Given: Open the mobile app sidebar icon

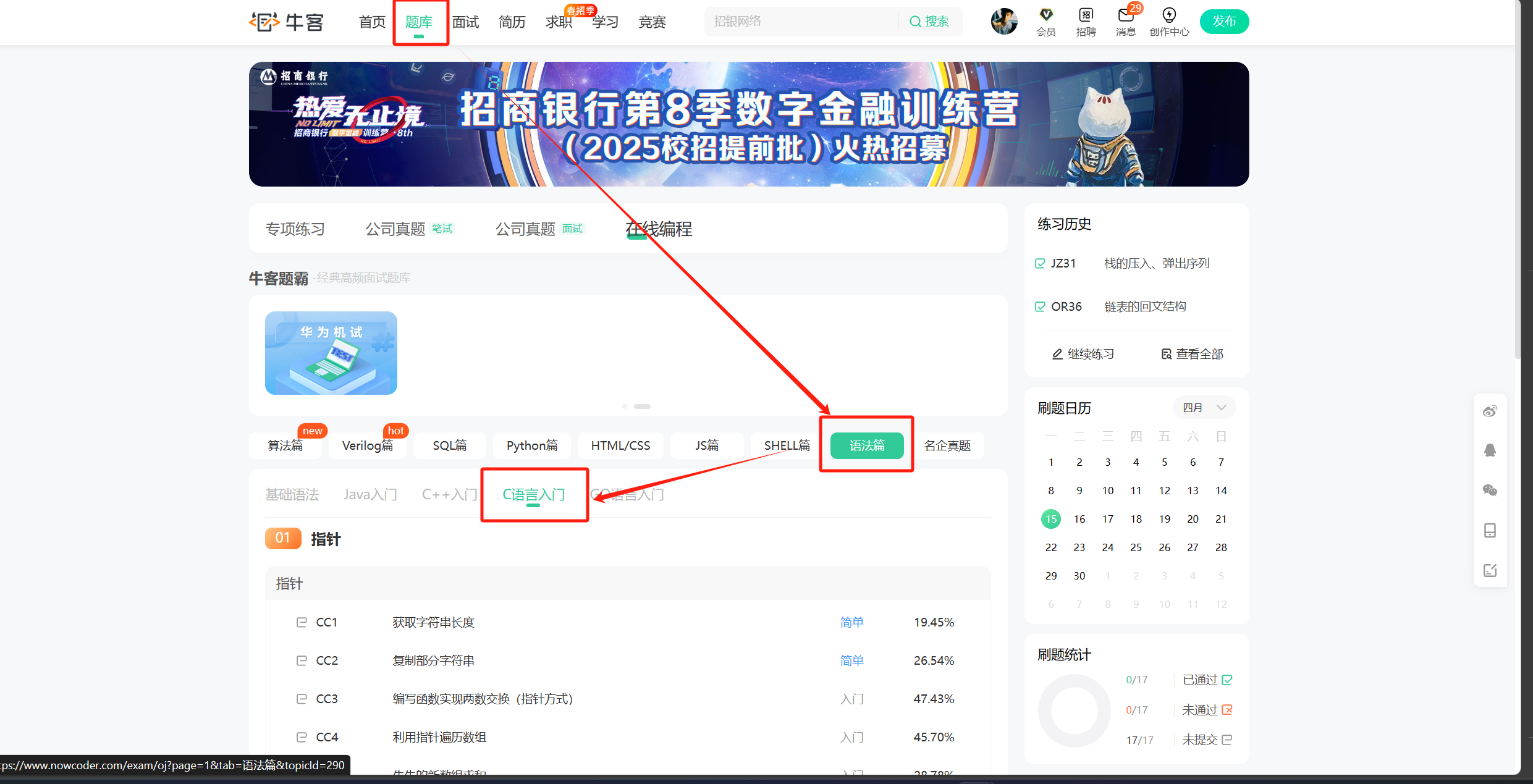Looking at the screenshot, I should (1490, 530).
